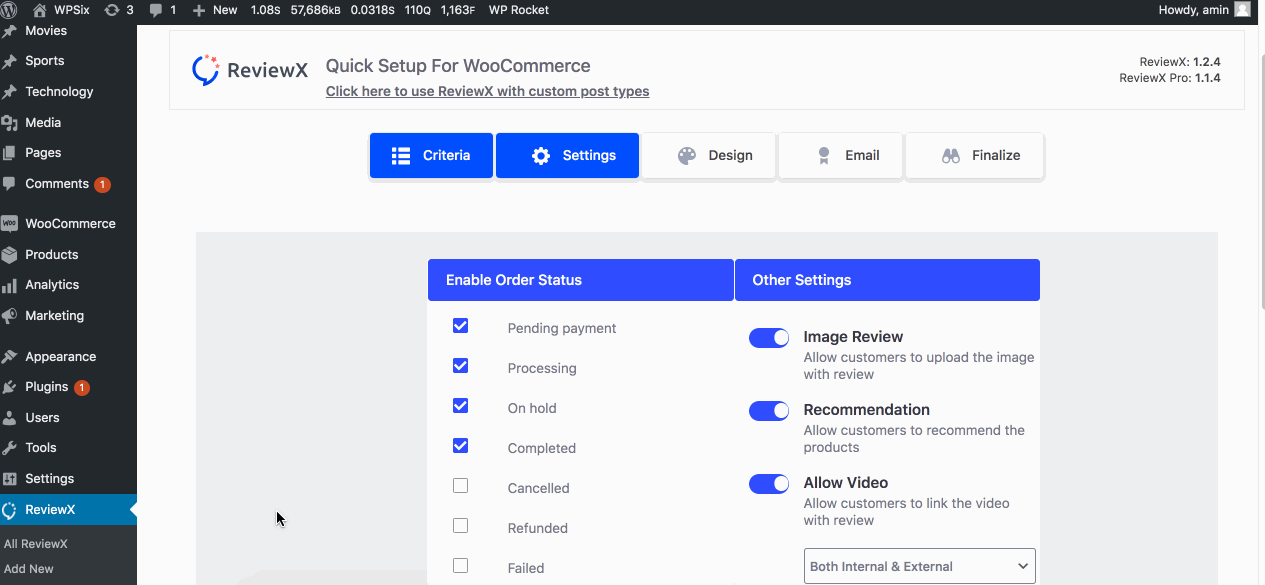Viewport: 1265px width, 585px height.
Task: Click the Howdy, amin account link
Action: [x=1194, y=10]
